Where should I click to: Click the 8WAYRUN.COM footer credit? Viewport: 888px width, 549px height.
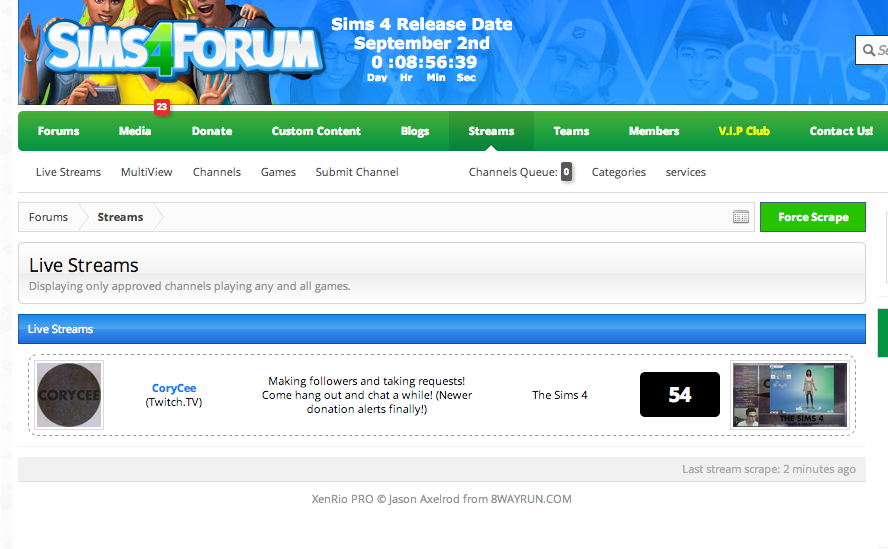point(531,499)
